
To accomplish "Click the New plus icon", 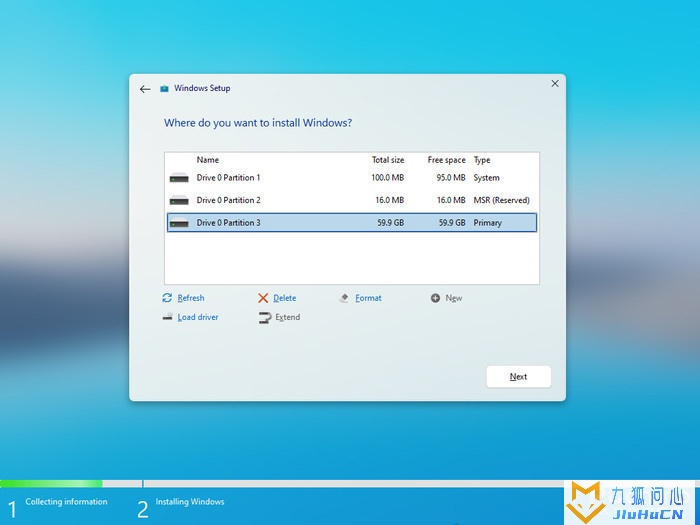I will point(435,298).
